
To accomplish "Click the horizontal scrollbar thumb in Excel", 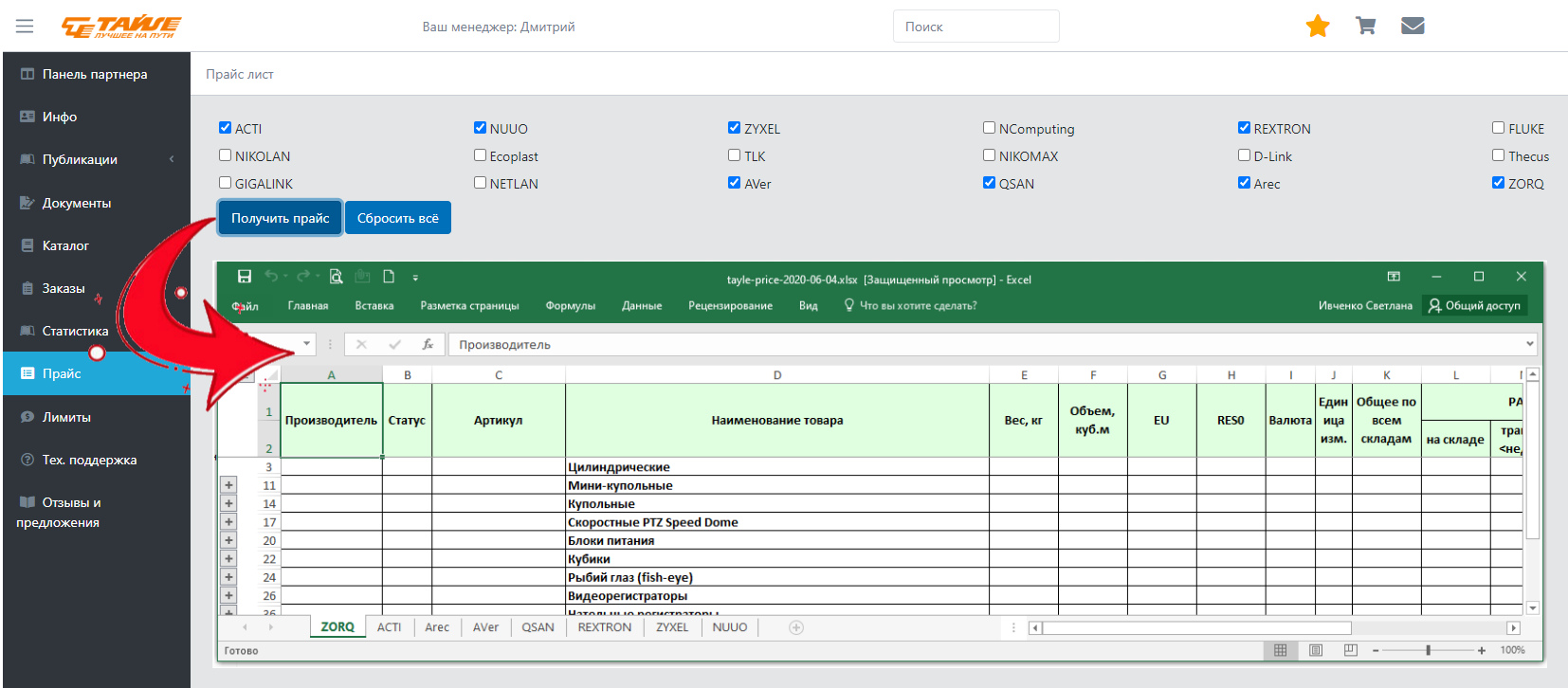I will (1196, 627).
